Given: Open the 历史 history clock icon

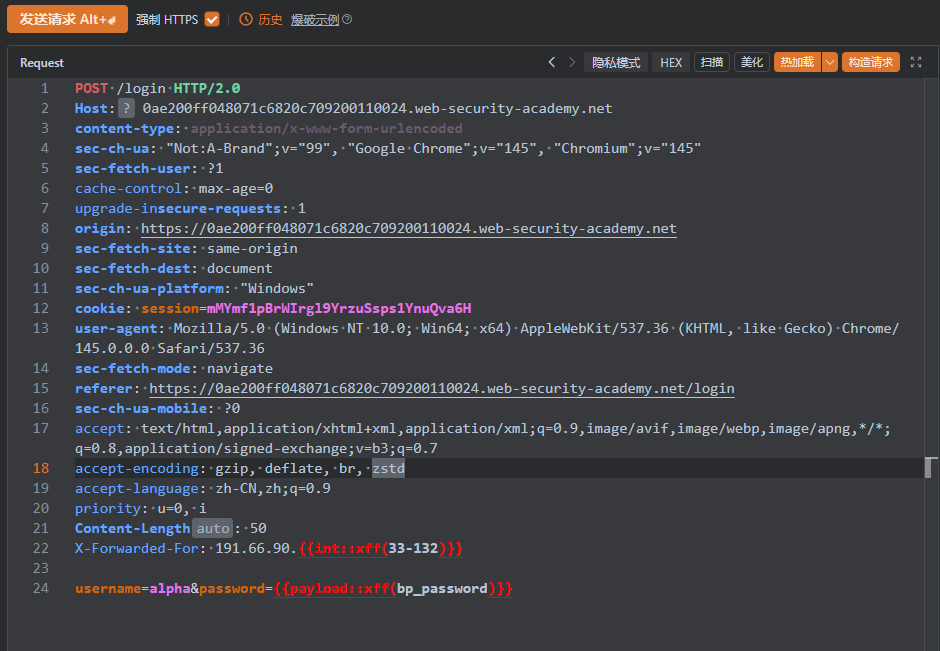Looking at the screenshot, I should 246,19.
